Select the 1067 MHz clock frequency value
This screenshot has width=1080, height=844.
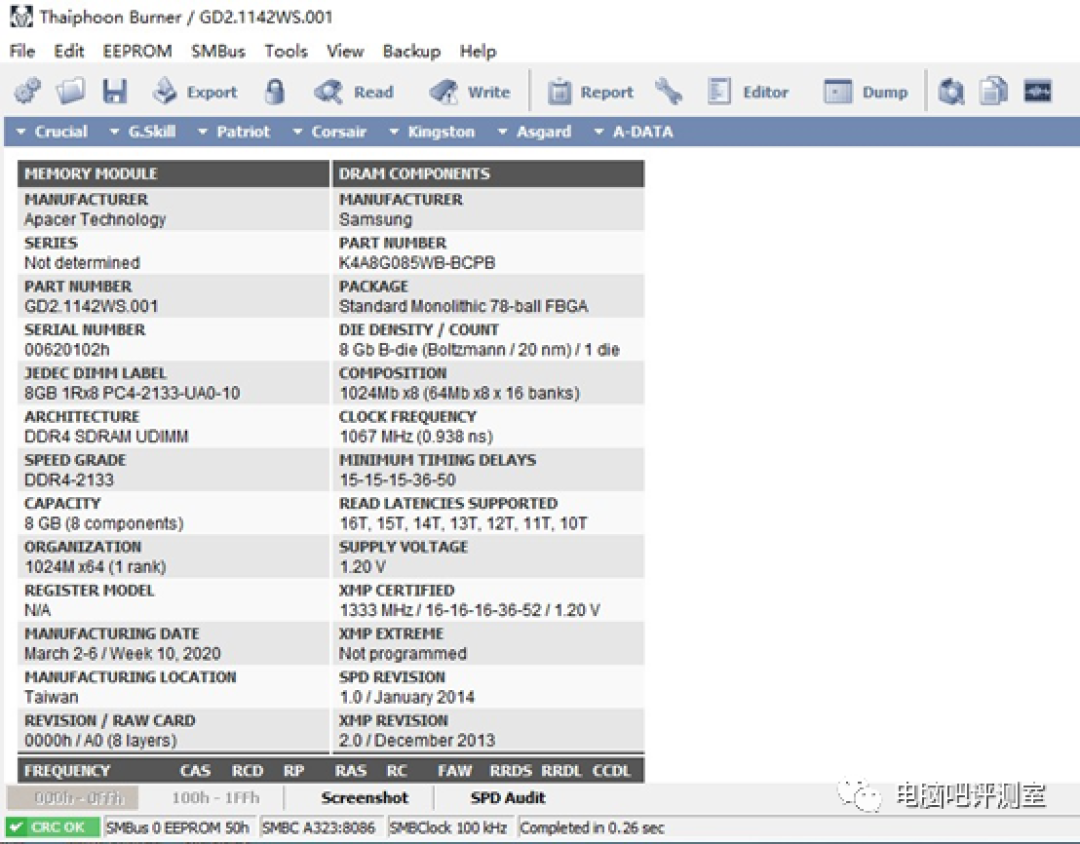coord(416,436)
